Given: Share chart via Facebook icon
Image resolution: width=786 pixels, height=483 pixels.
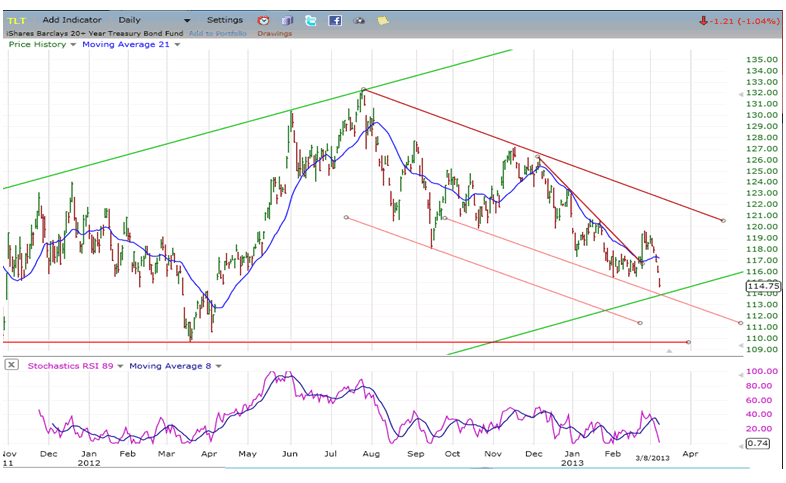Looking at the screenshot, I should pyautogui.click(x=335, y=20).
